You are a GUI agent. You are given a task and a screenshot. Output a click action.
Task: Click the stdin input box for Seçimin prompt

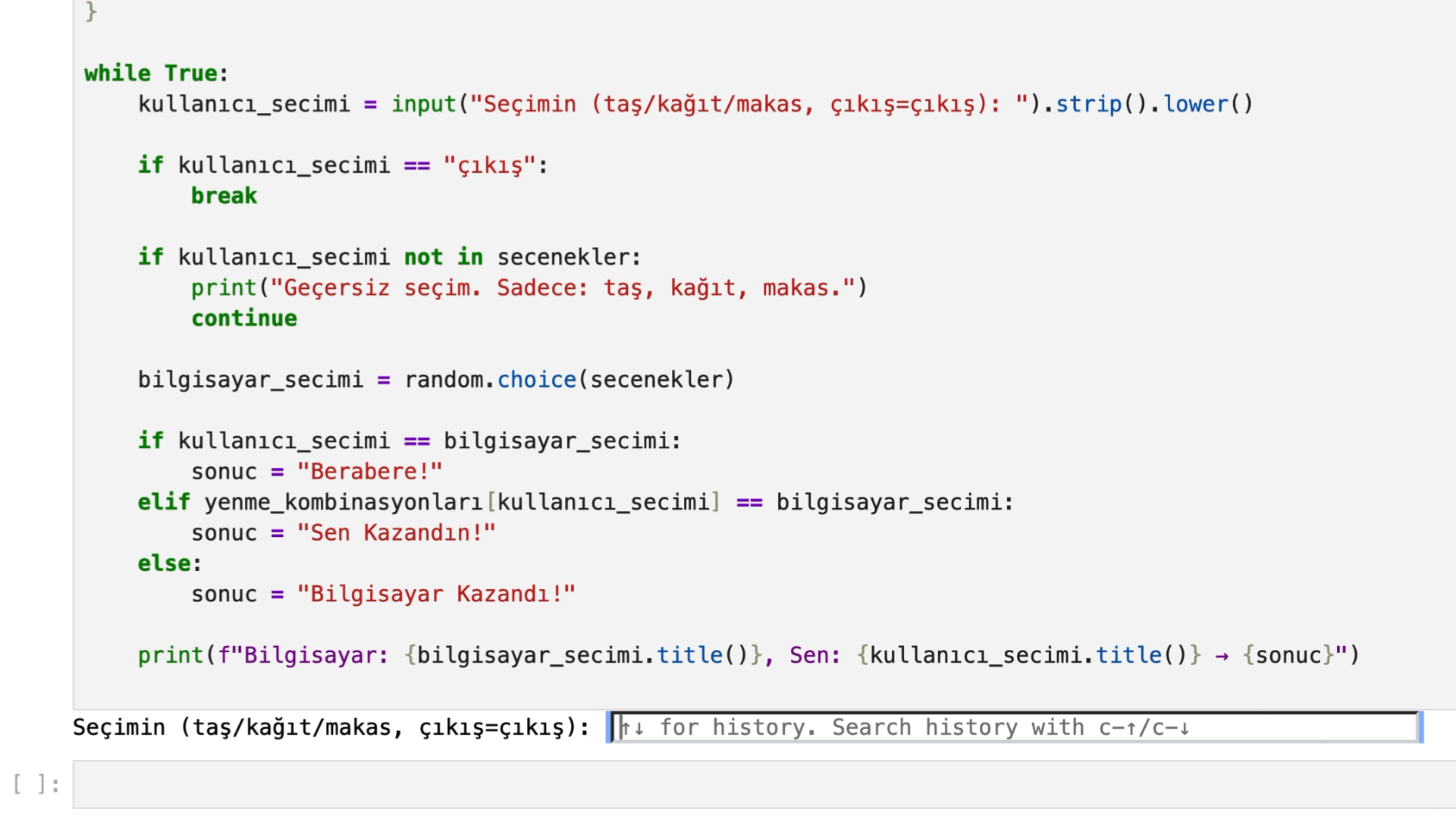tap(1015, 728)
